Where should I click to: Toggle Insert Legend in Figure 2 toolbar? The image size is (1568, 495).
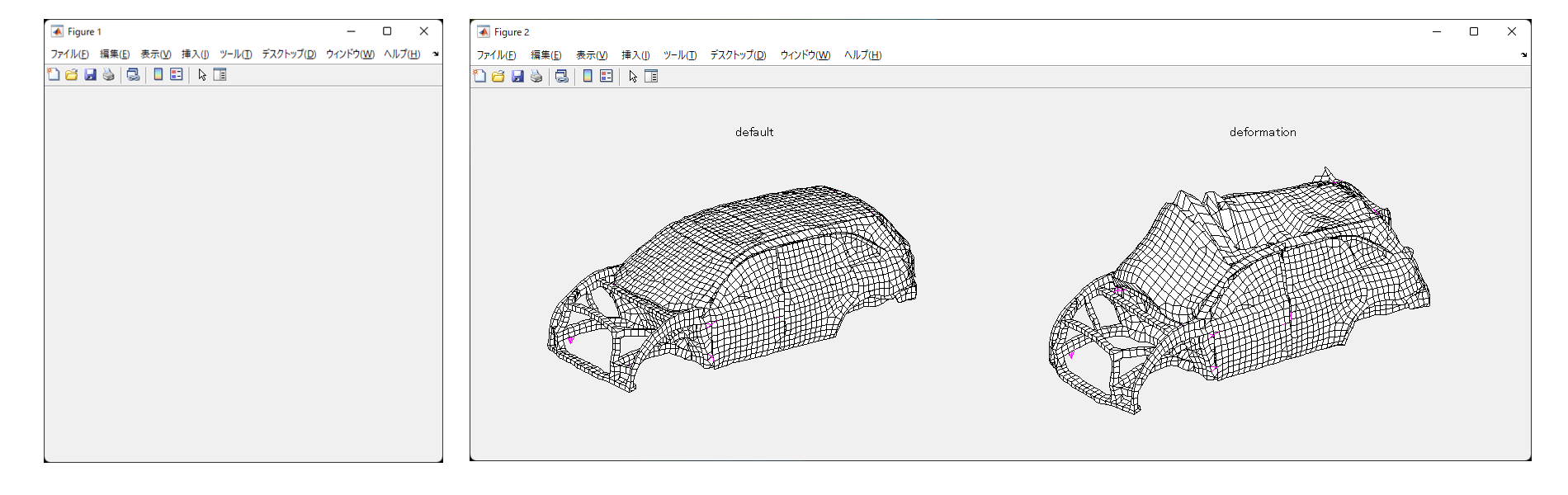tap(607, 76)
